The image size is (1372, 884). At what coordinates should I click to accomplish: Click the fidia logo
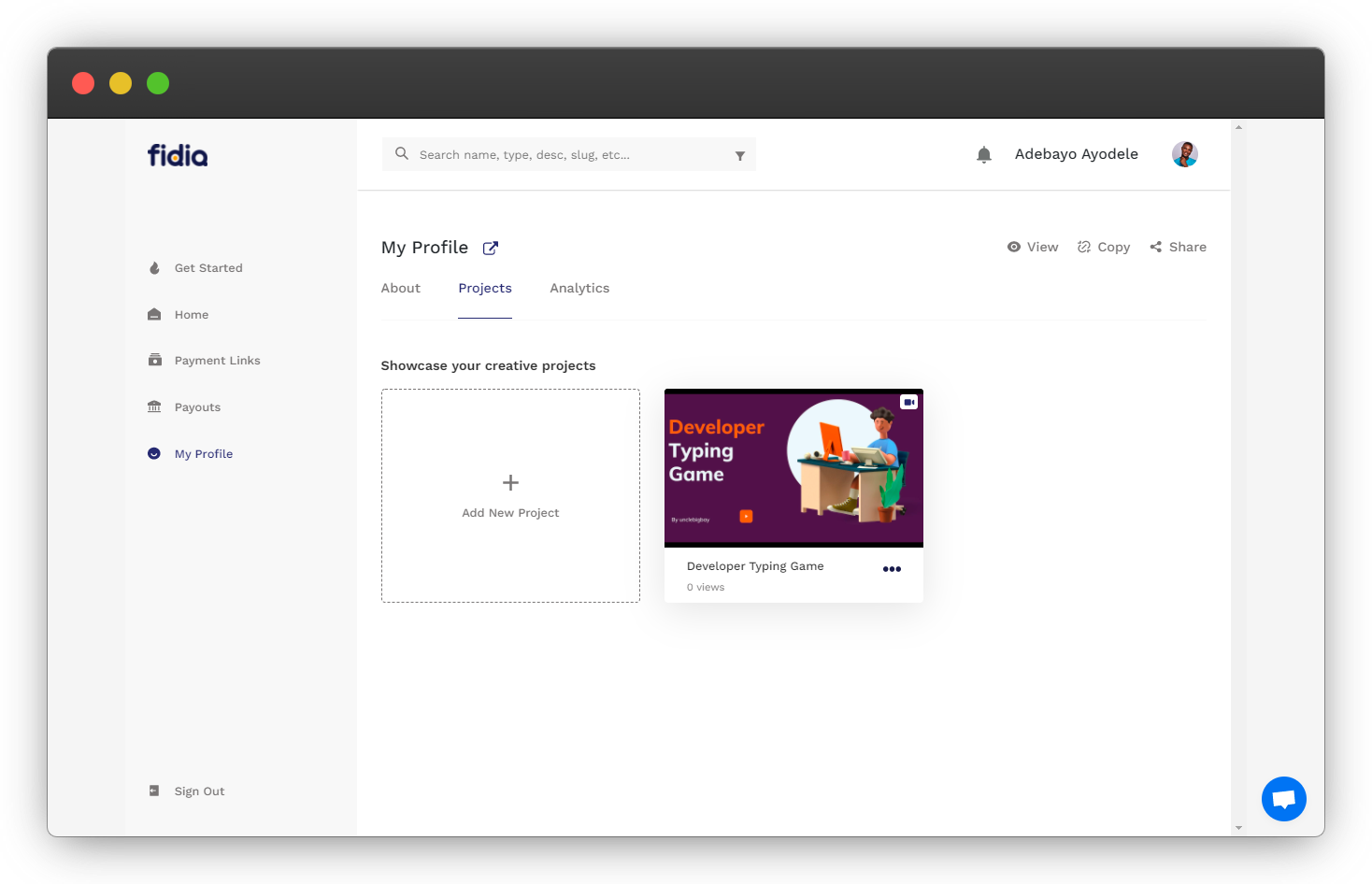pos(178,155)
